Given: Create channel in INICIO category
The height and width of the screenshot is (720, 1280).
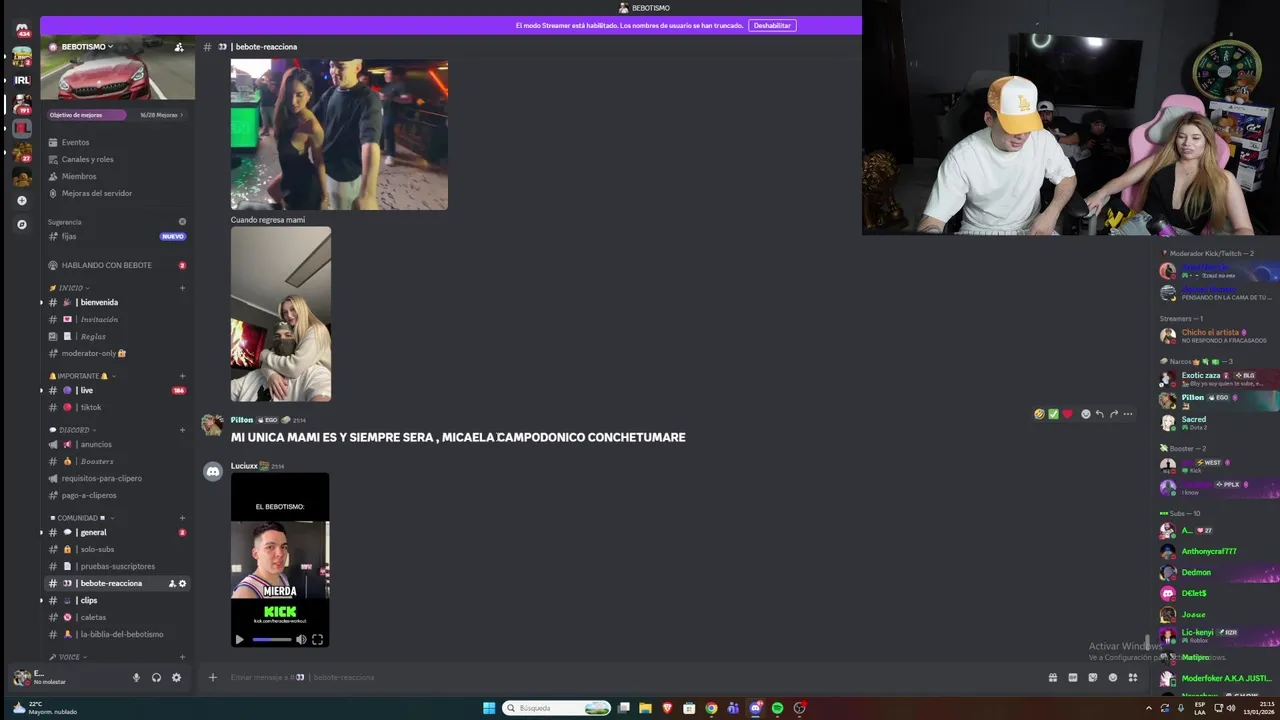Looking at the screenshot, I should click(x=182, y=288).
